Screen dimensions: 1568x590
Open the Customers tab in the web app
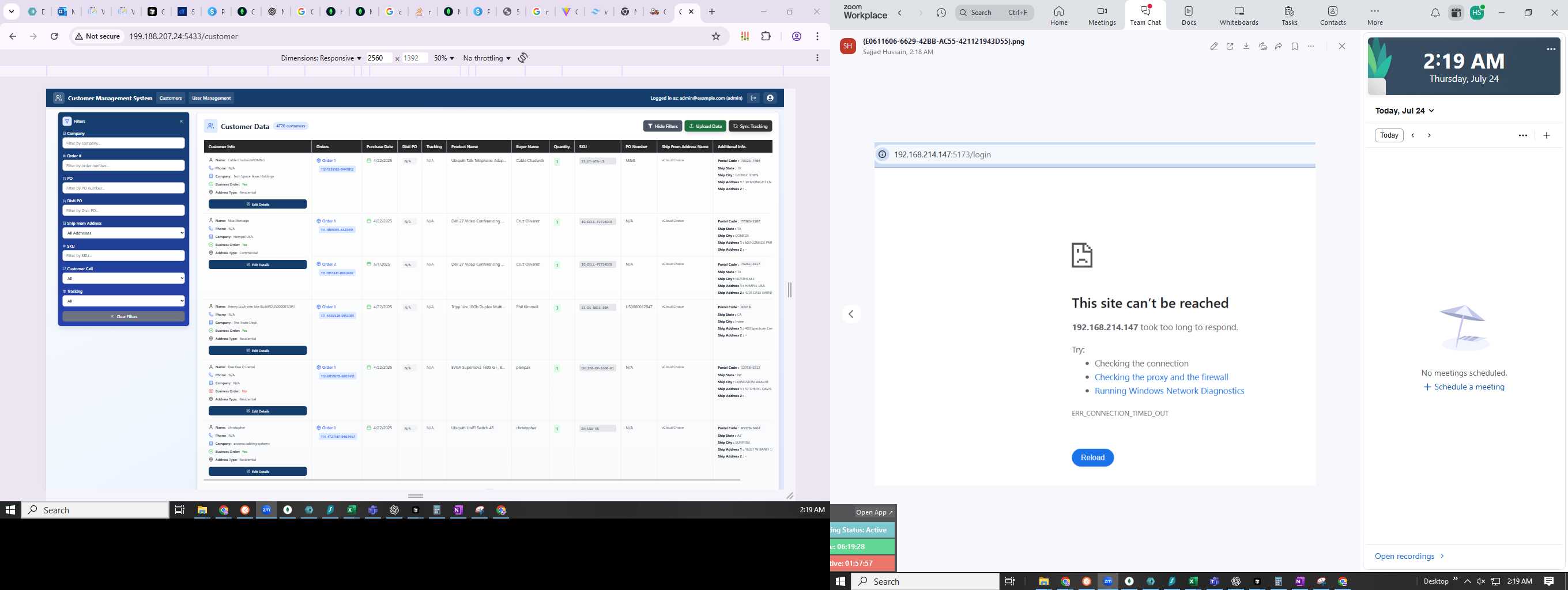coord(171,98)
